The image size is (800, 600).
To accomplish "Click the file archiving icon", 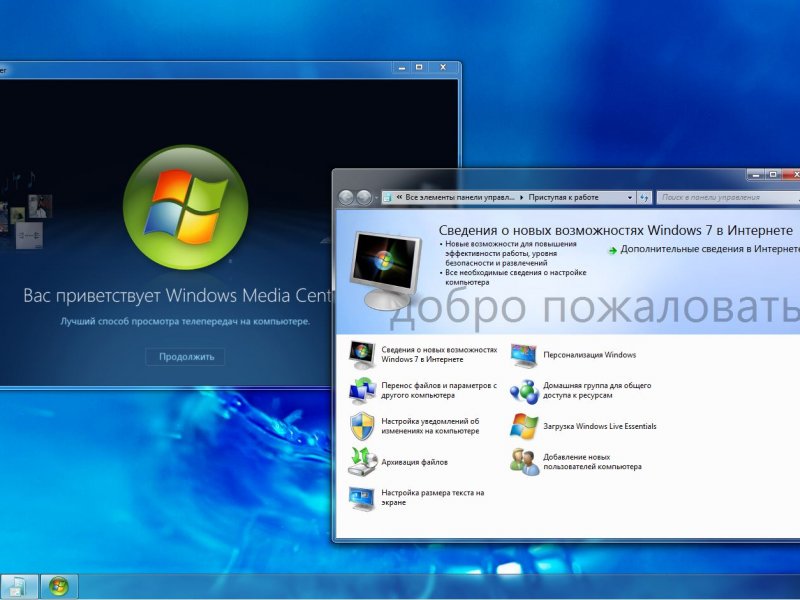I will pos(362,462).
